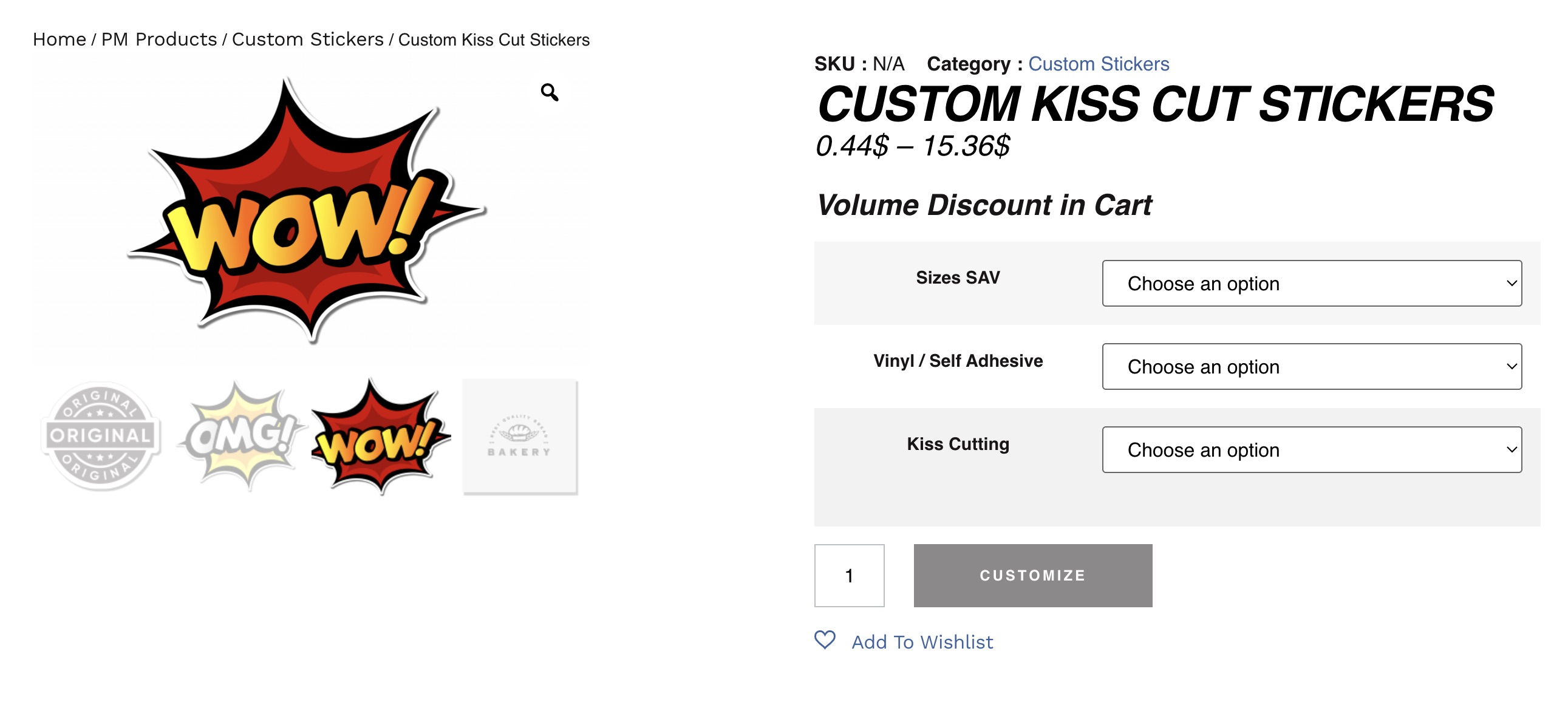Image resolution: width=1568 pixels, height=702 pixels.
Task: Select the ORIGINAL stamp sticker thumbnail
Action: (100, 436)
